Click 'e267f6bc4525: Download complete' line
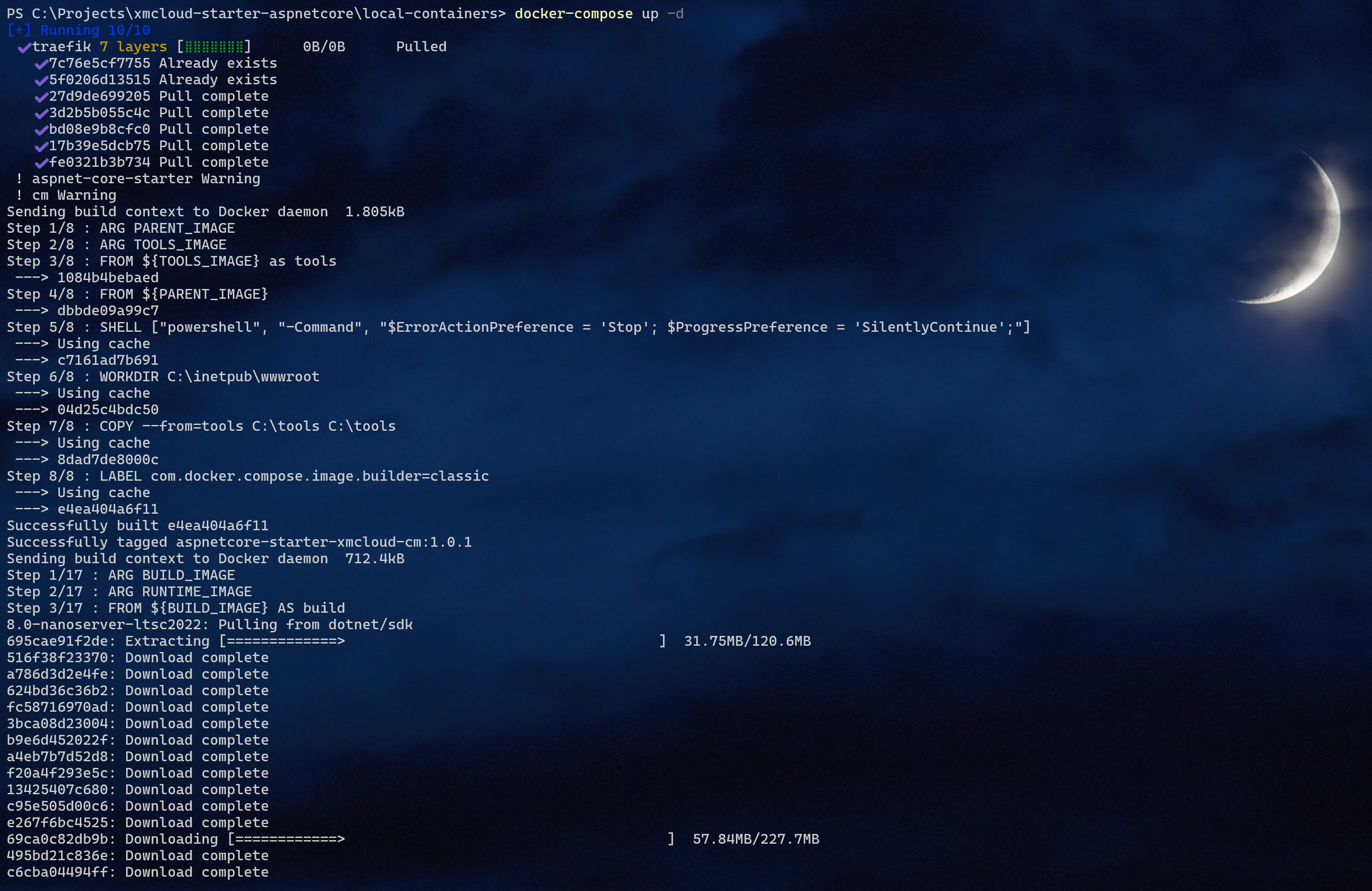1372x891 pixels. [x=138, y=823]
